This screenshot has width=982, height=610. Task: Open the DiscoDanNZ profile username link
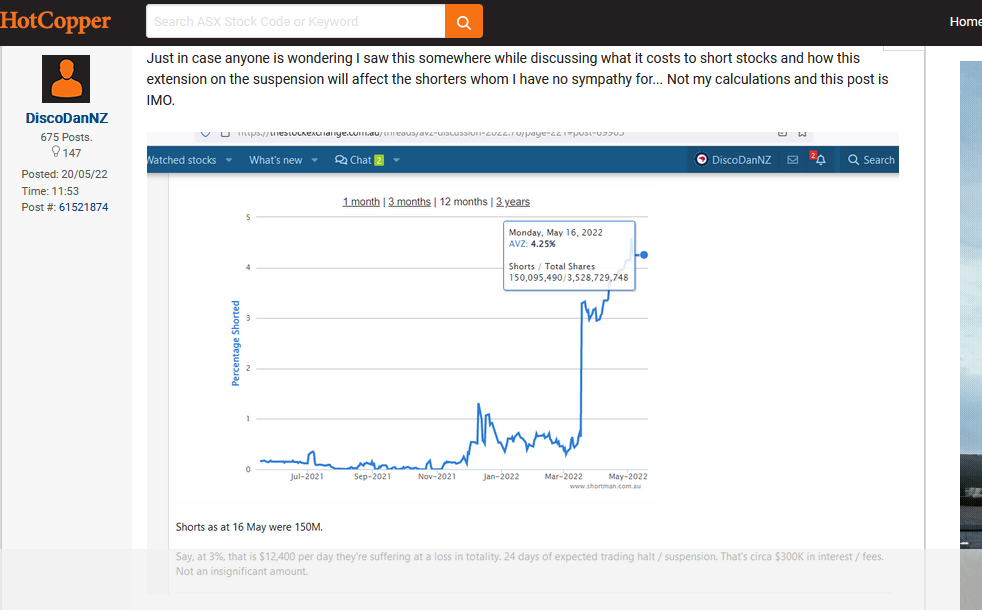(x=66, y=118)
